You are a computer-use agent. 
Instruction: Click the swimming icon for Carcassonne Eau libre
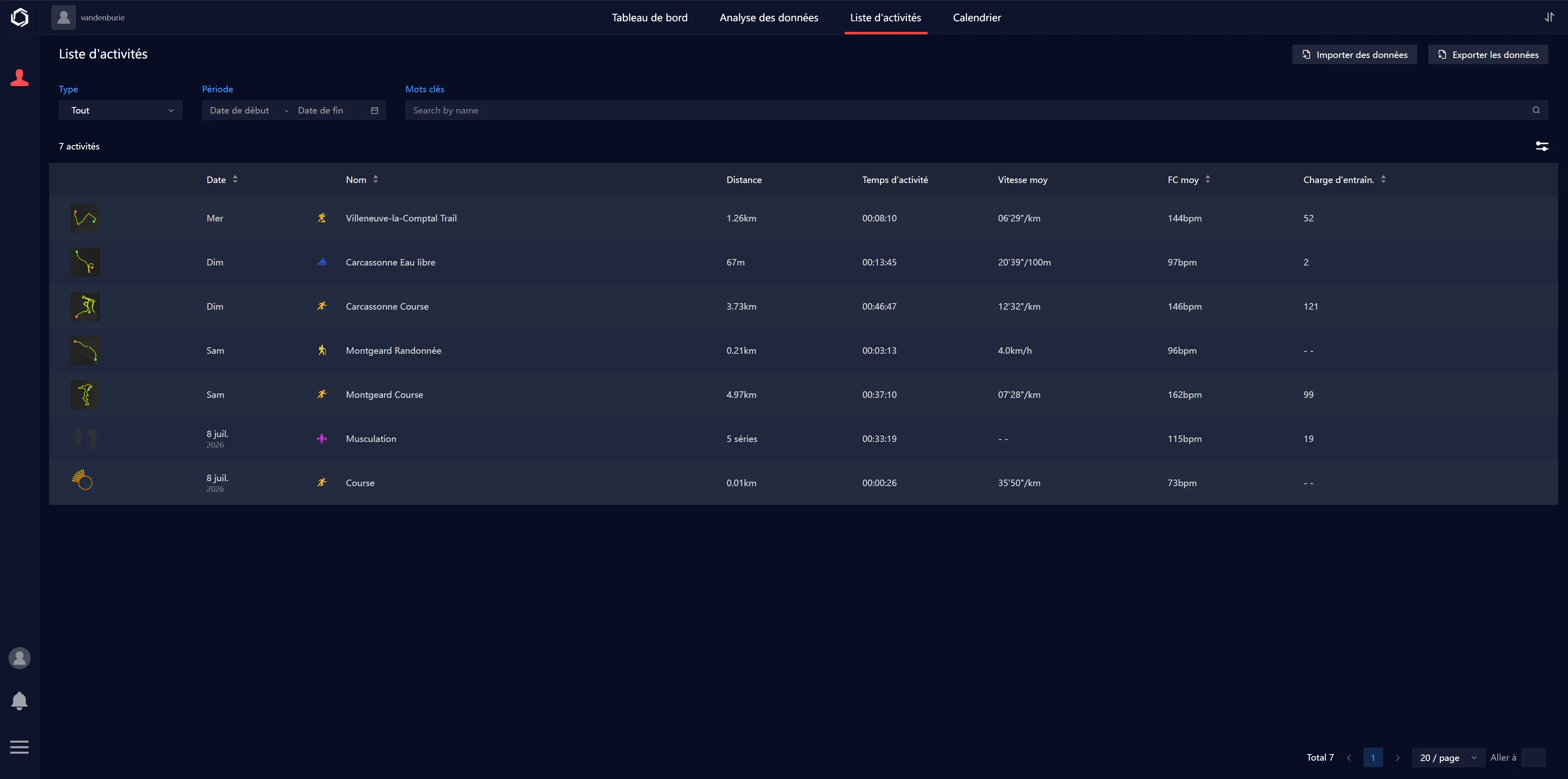pyautogui.click(x=322, y=262)
